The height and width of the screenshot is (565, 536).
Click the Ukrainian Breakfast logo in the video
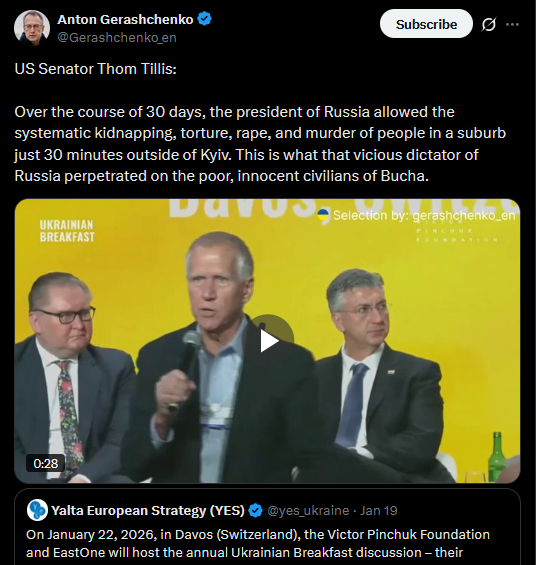pos(67,231)
